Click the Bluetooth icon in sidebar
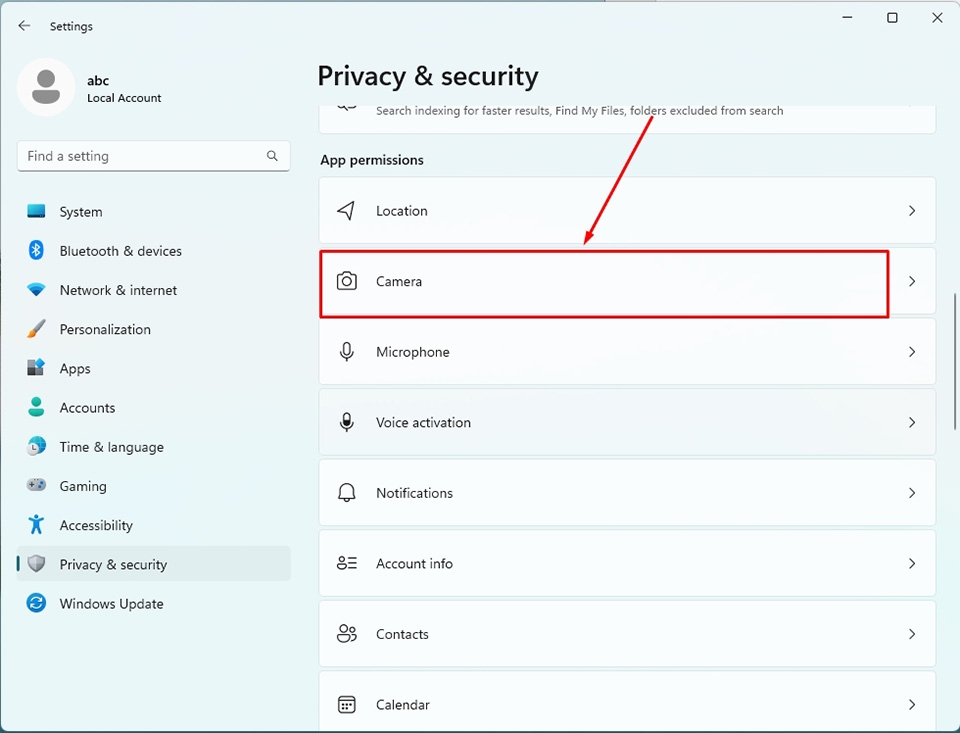This screenshot has width=960, height=733. pyautogui.click(x=36, y=250)
